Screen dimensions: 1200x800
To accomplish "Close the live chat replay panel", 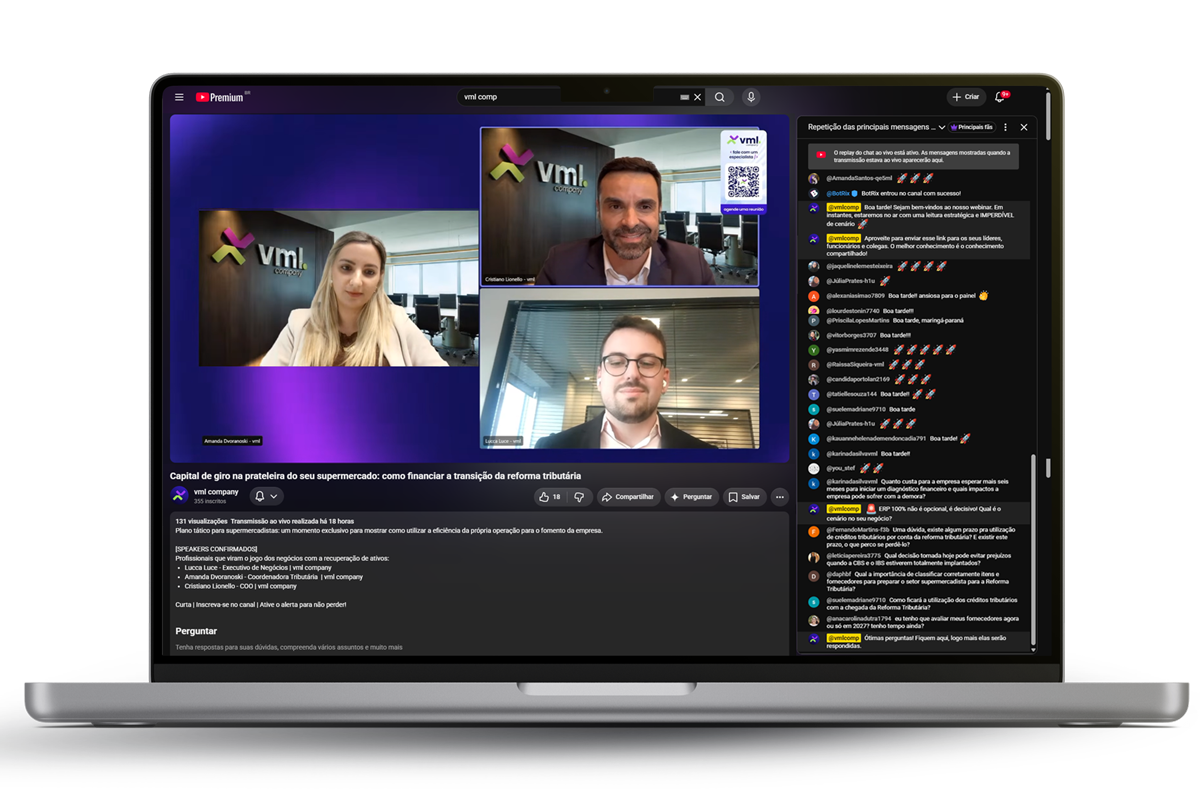I will 1023,127.
